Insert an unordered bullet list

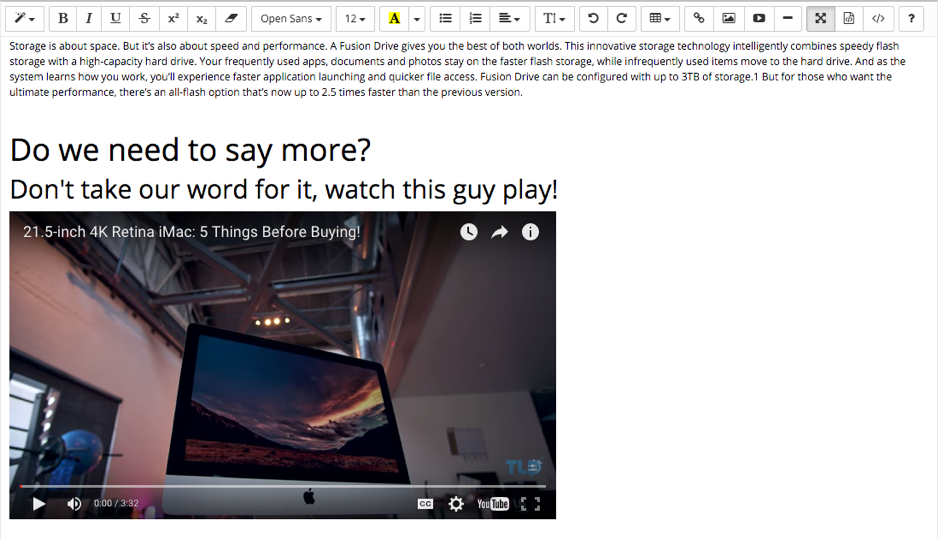point(446,19)
